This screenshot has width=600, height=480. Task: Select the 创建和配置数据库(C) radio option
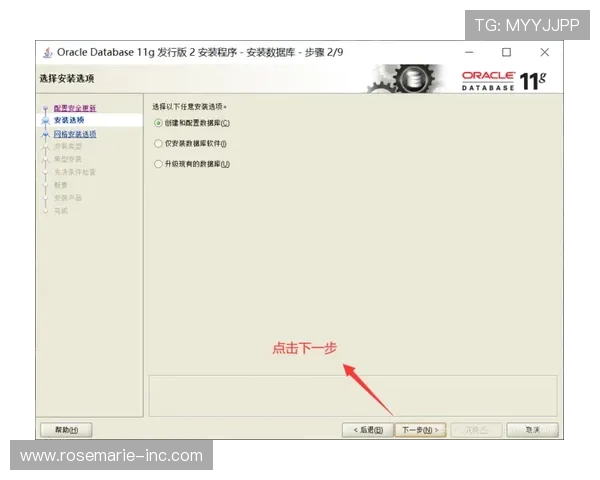[192, 123]
